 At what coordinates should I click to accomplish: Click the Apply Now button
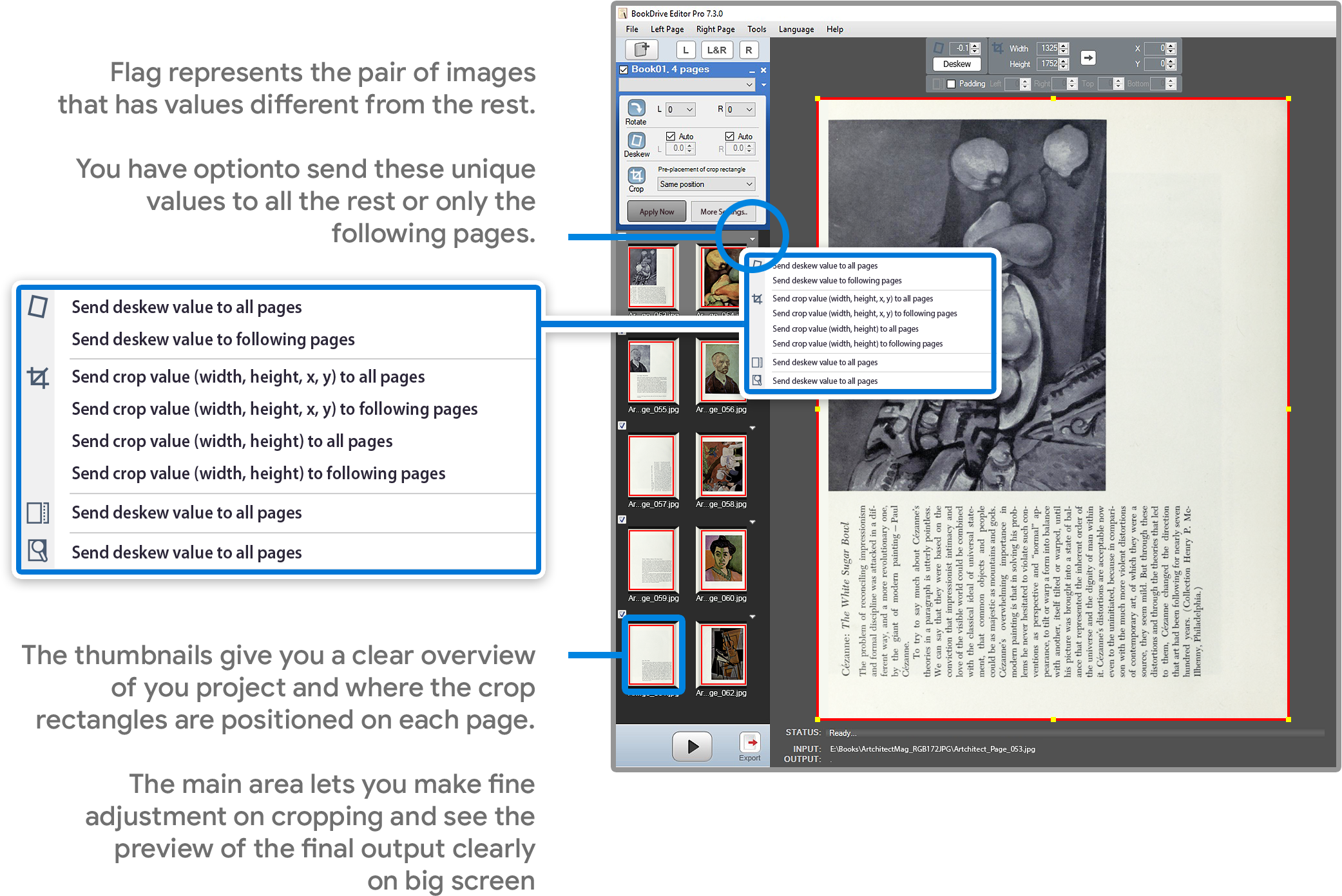[657, 211]
